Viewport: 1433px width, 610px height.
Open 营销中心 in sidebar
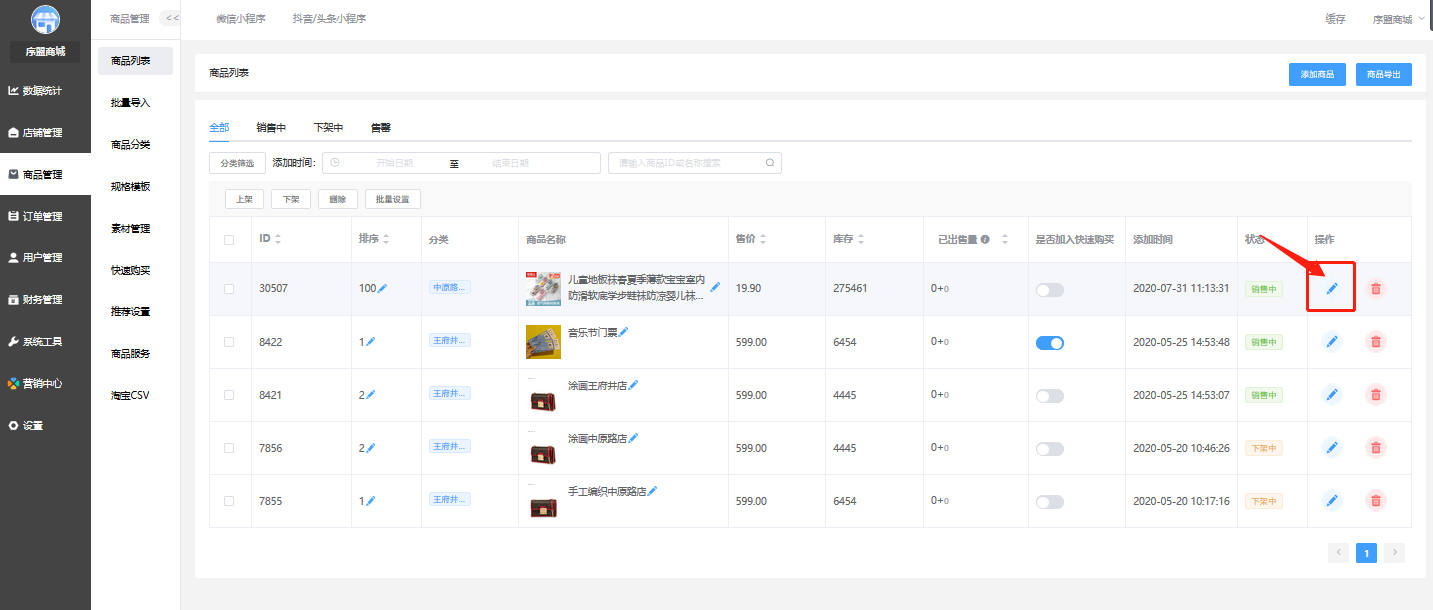[45, 383]
